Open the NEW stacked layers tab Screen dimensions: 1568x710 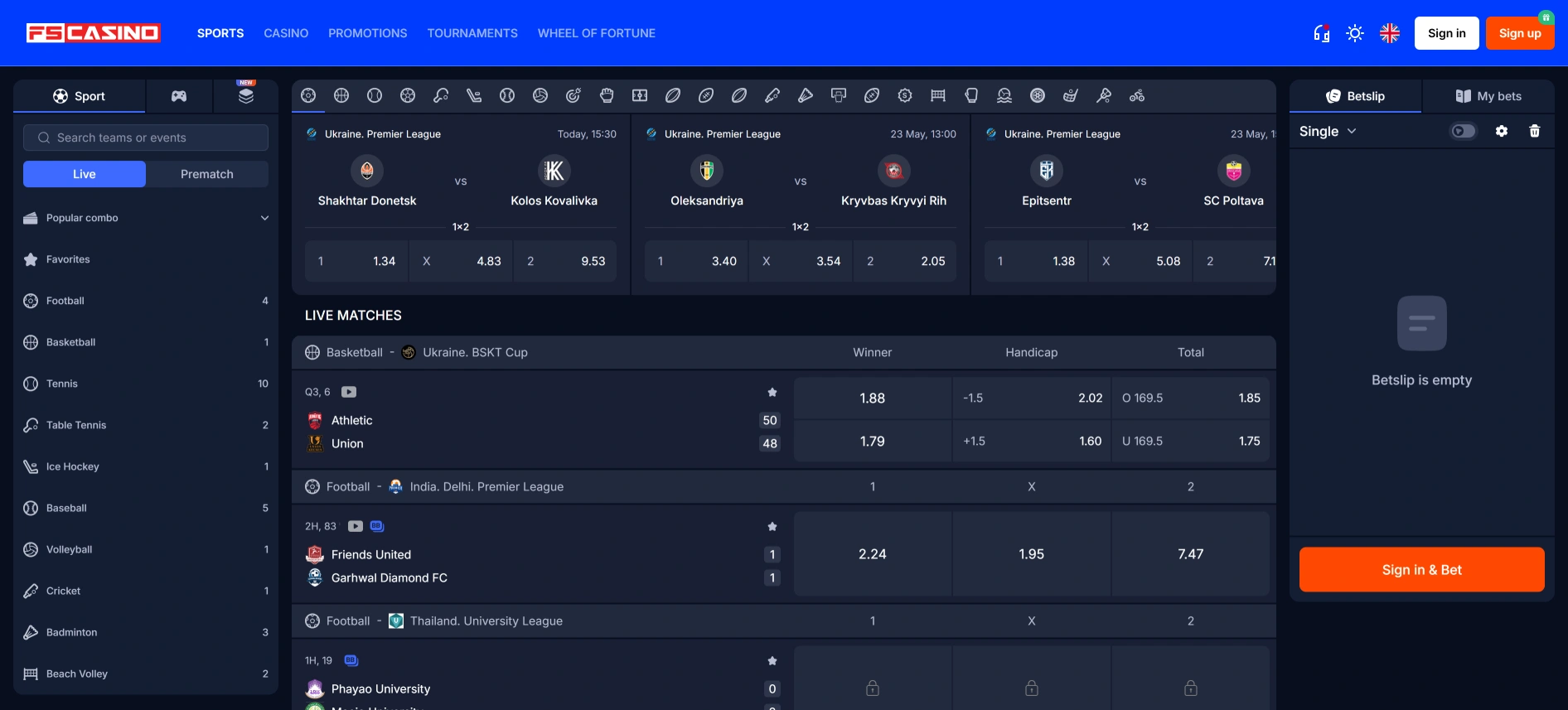(246, 96)
